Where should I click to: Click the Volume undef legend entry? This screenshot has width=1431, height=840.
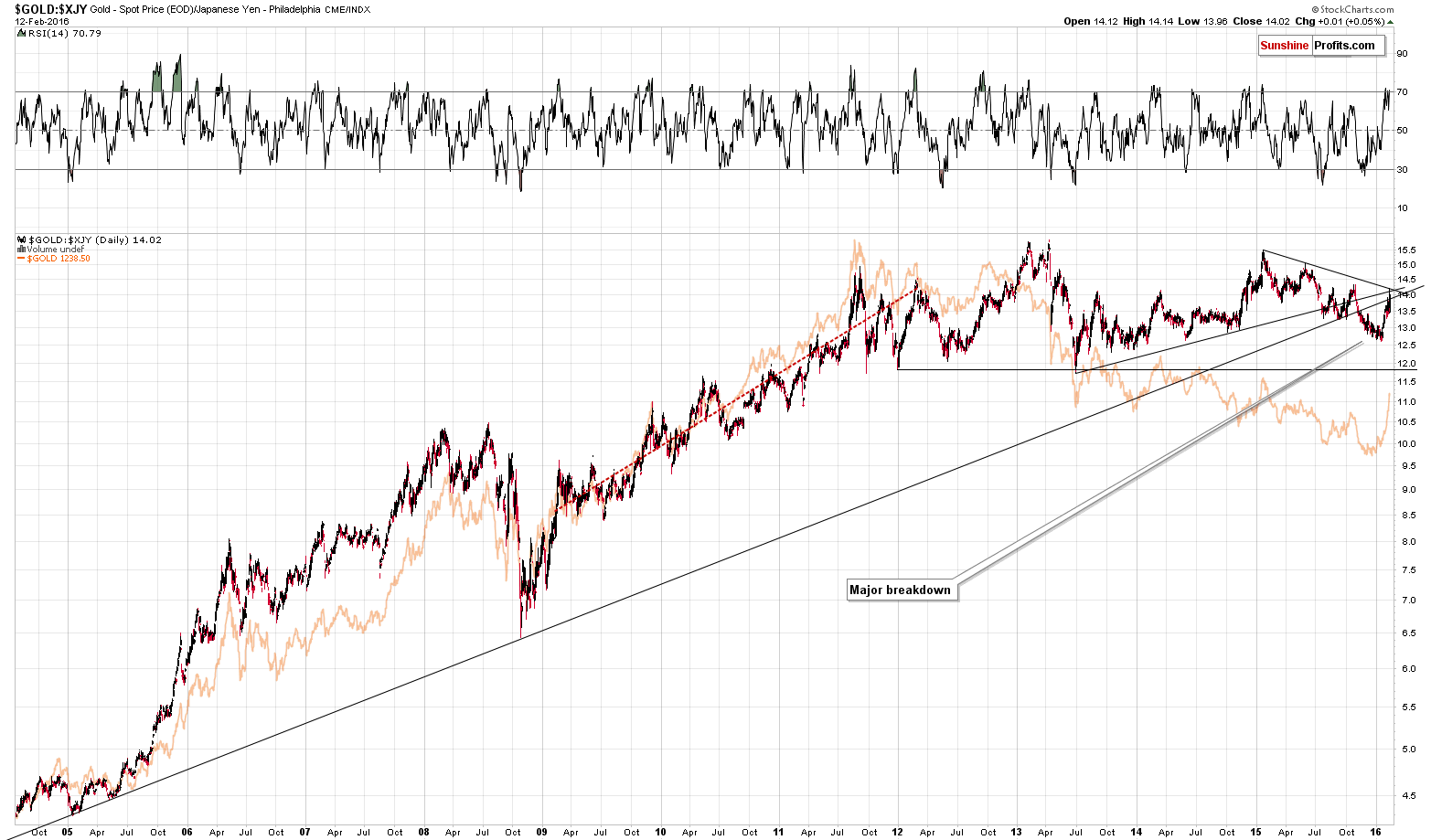pyautogui.click(x=56, y=250)
